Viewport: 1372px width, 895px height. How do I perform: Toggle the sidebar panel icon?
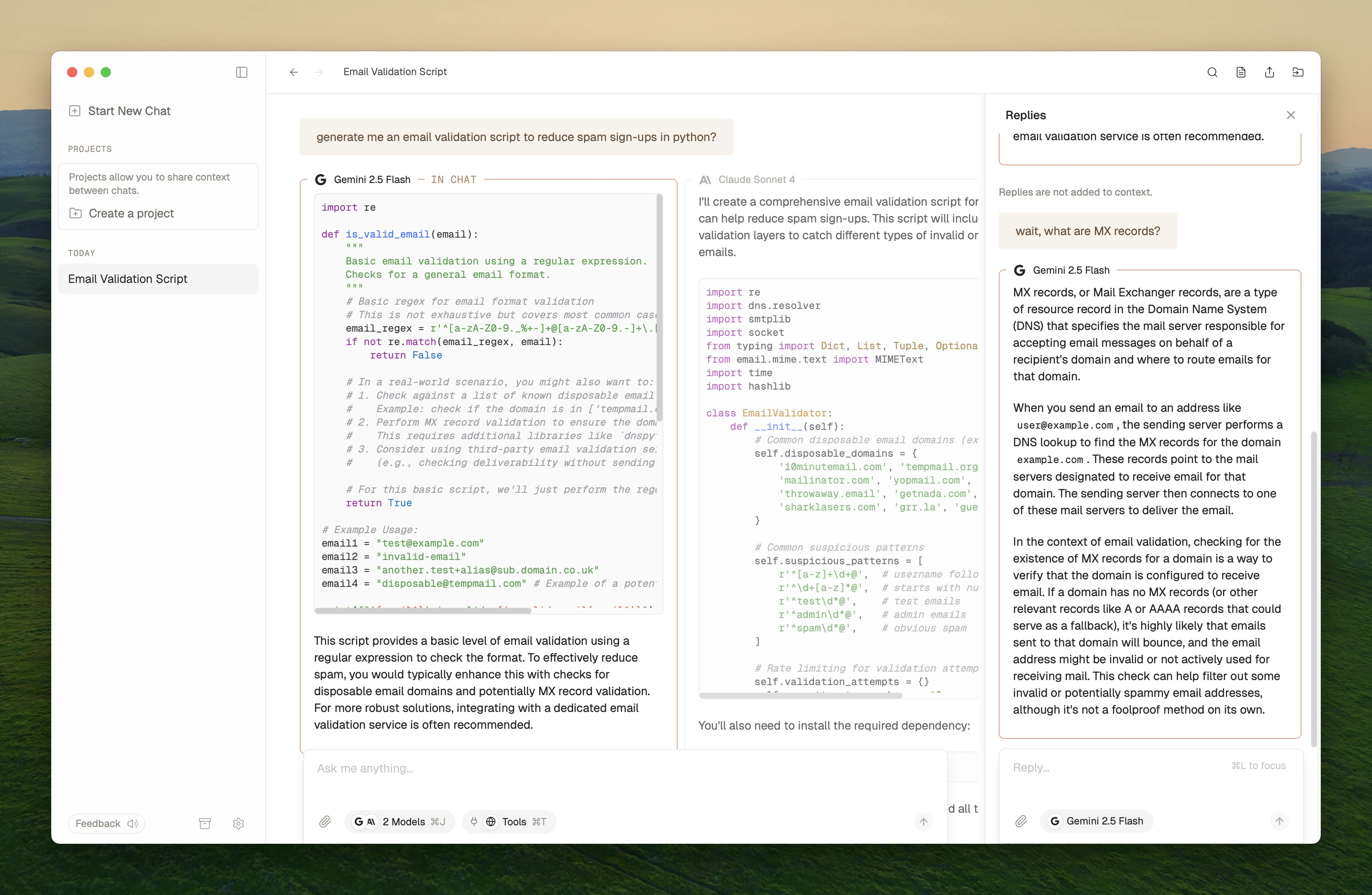pyautogui.click(x=241, y=72)
